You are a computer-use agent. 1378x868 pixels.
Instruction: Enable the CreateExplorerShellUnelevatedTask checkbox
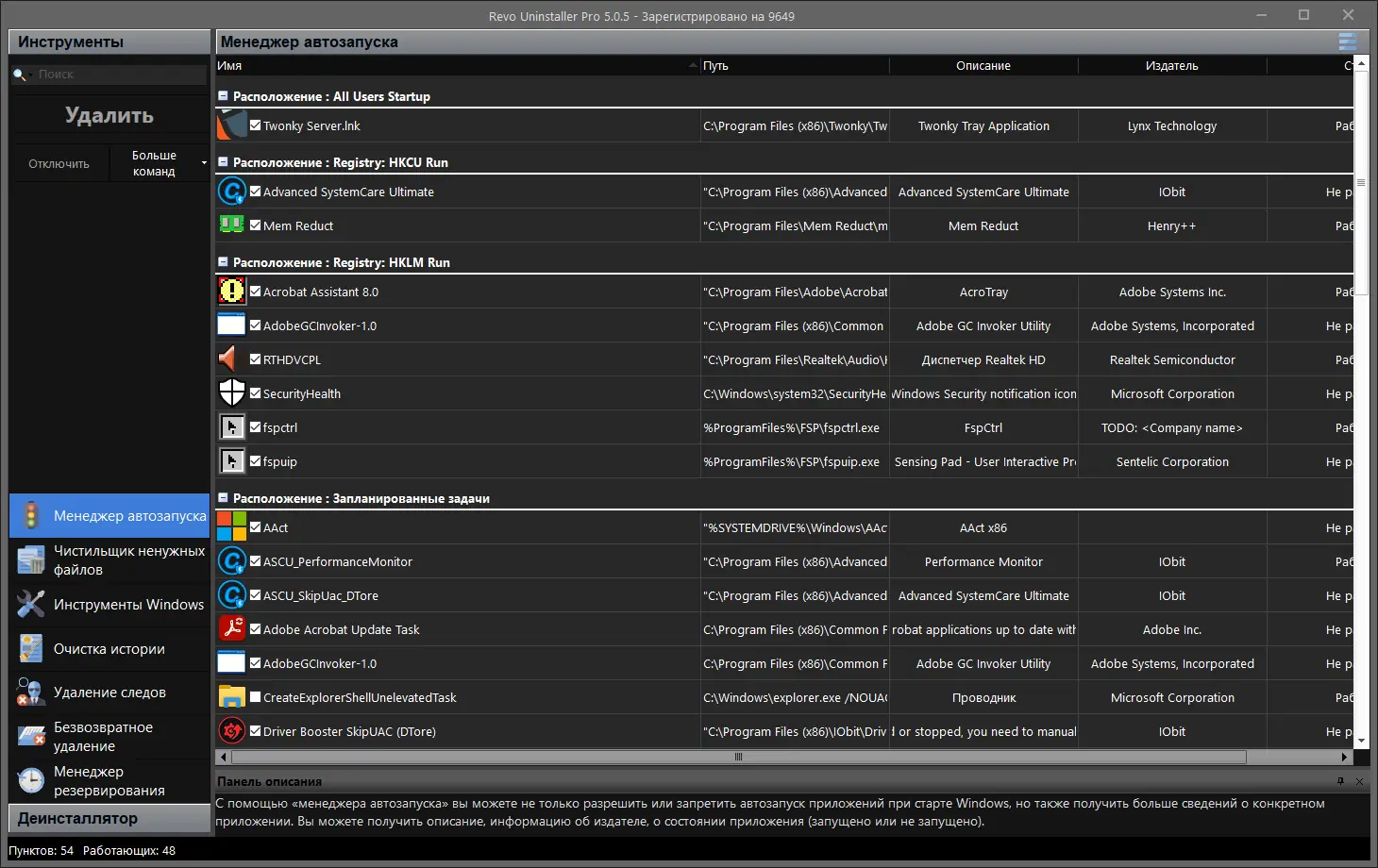[x=255, y=696]
